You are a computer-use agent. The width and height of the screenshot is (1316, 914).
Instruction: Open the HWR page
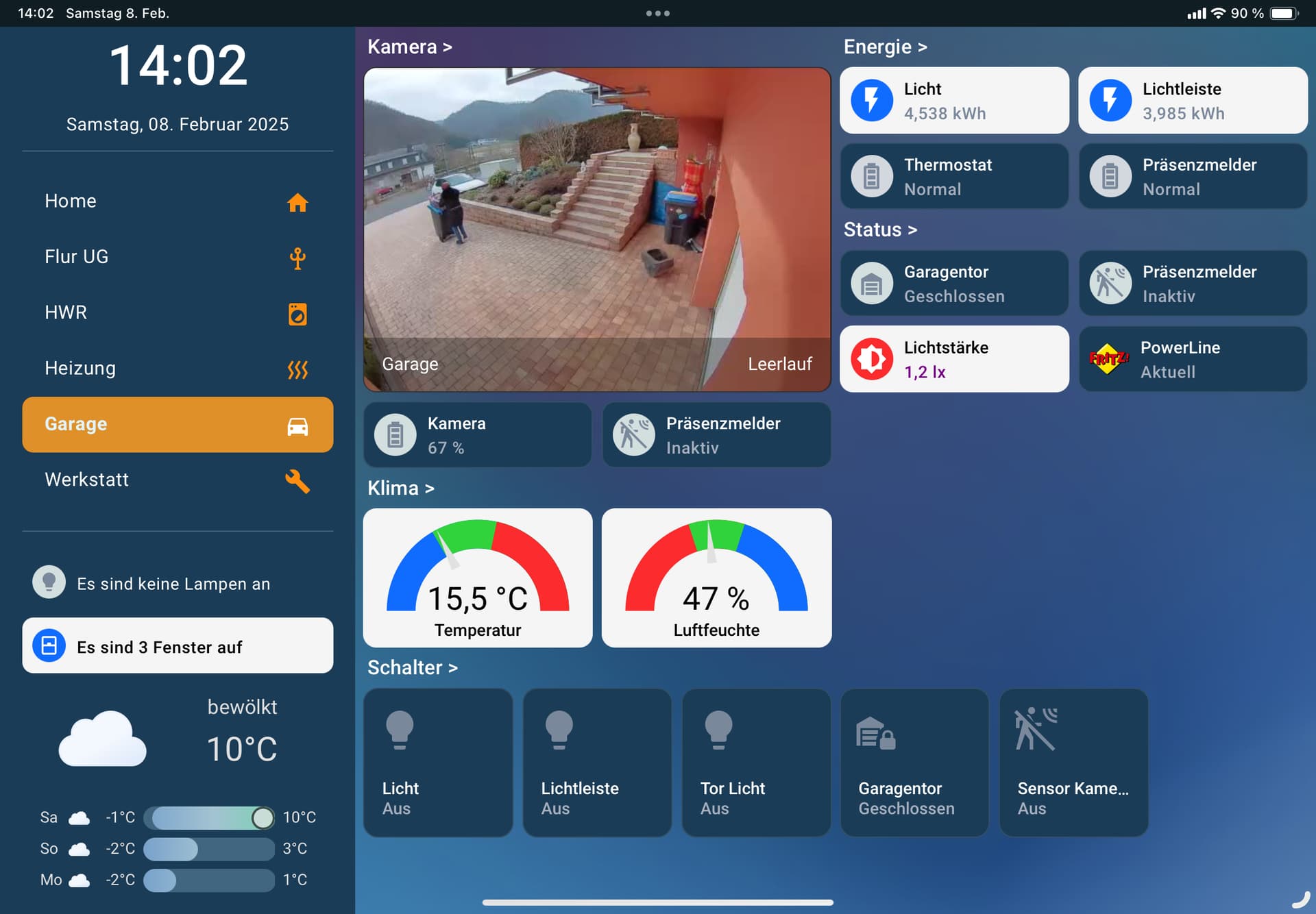click(x=178, y=312)
